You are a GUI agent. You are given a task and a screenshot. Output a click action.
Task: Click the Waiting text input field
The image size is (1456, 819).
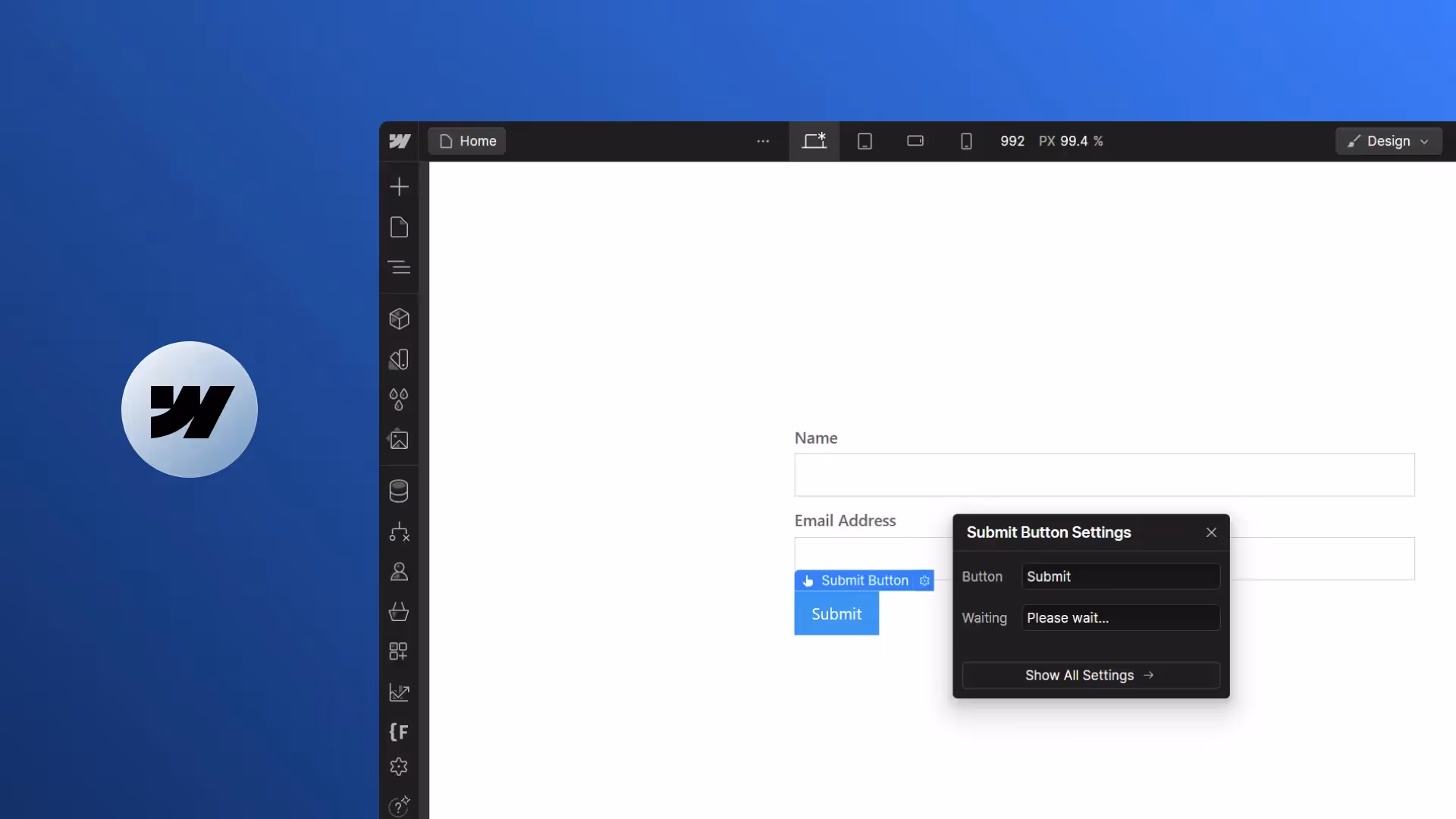(1120, 618)
